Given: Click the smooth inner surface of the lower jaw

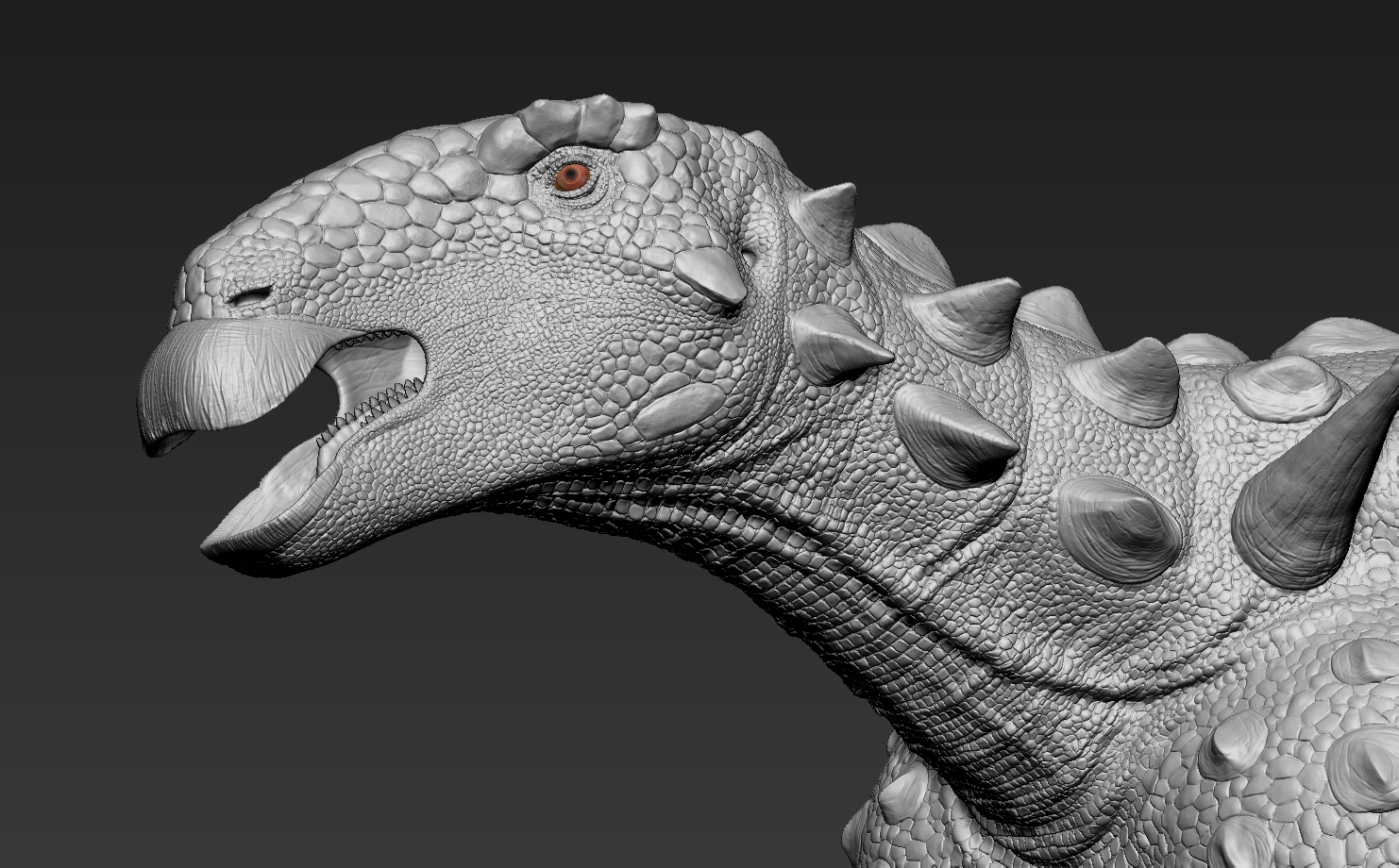Looking at the screenshot, I should (283, 491).
